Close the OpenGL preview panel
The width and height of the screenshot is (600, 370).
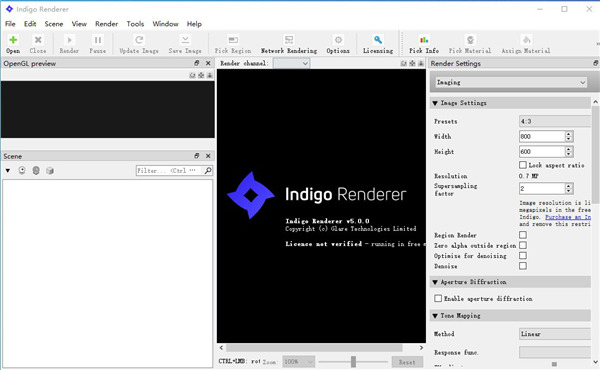coord(208,63)
